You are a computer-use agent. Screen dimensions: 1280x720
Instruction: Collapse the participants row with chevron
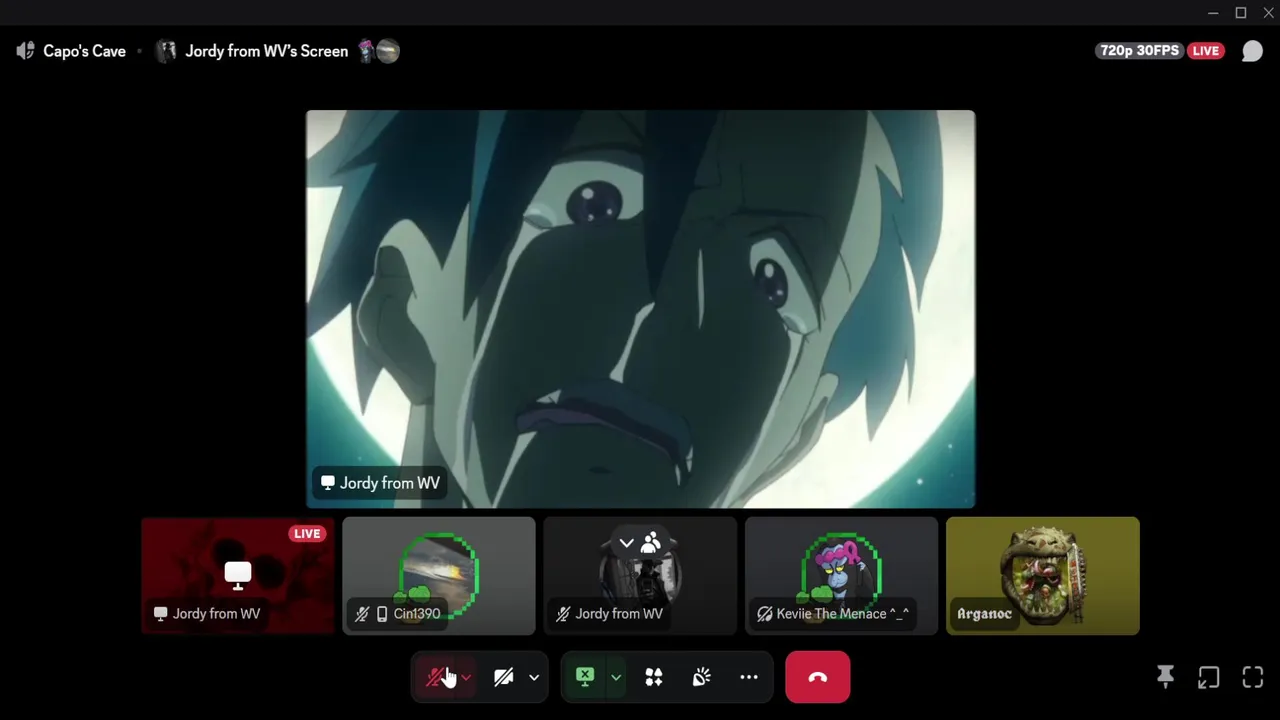click(x=627, y=543)
